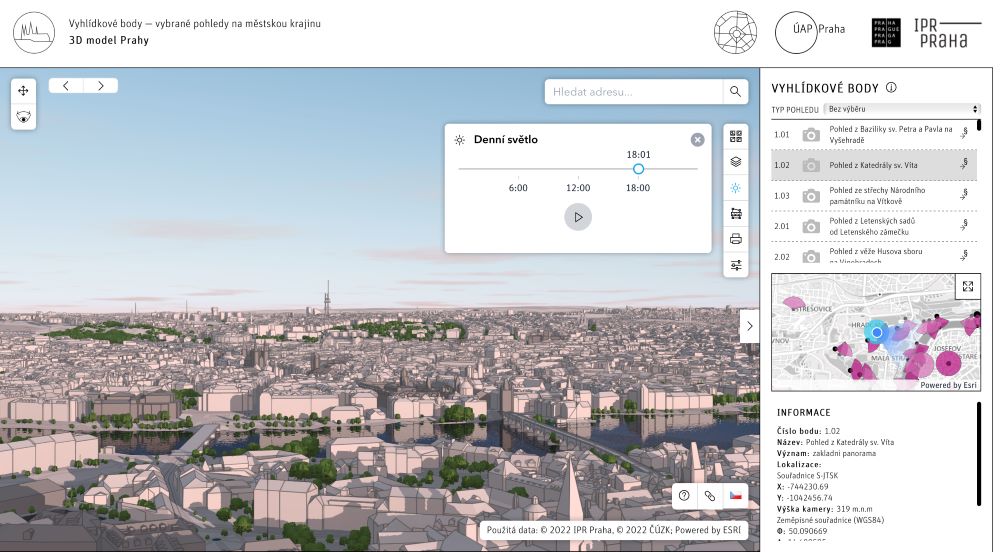
Task: Select viewpoint 1.01 Pohled z Baziliky
Action: coord(872,134)
